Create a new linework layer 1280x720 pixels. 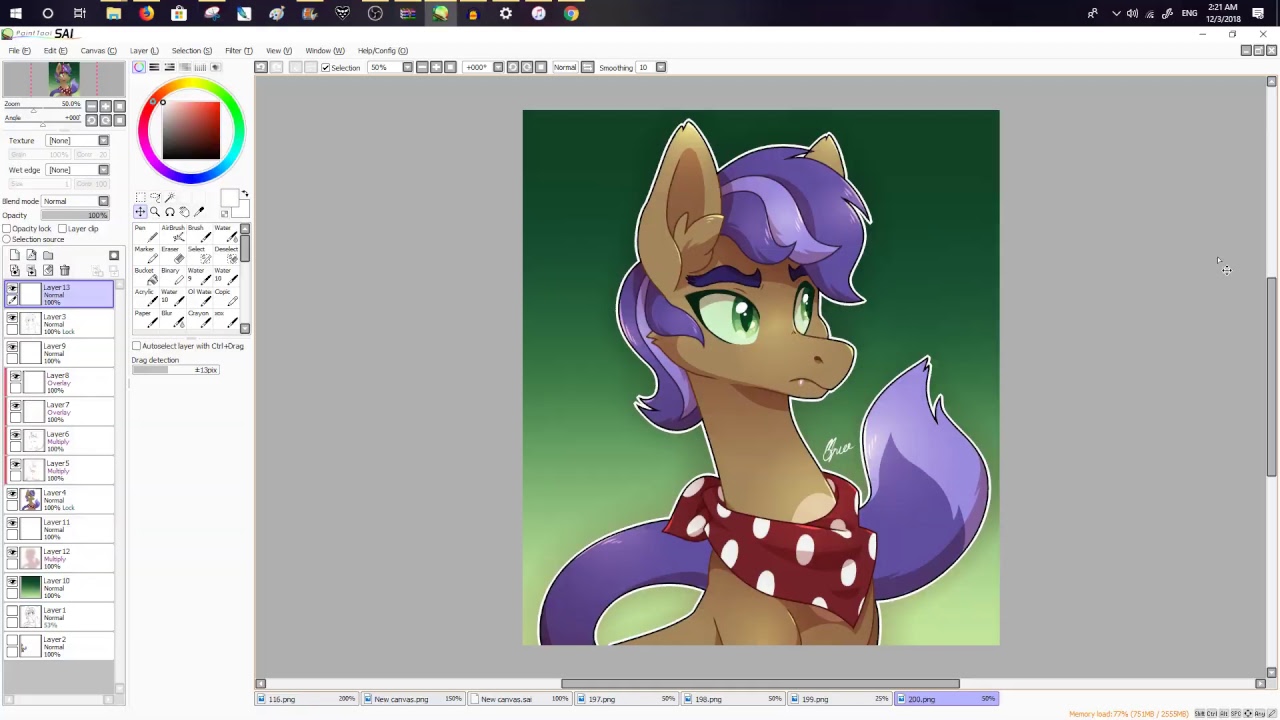(x=31, y=255)
